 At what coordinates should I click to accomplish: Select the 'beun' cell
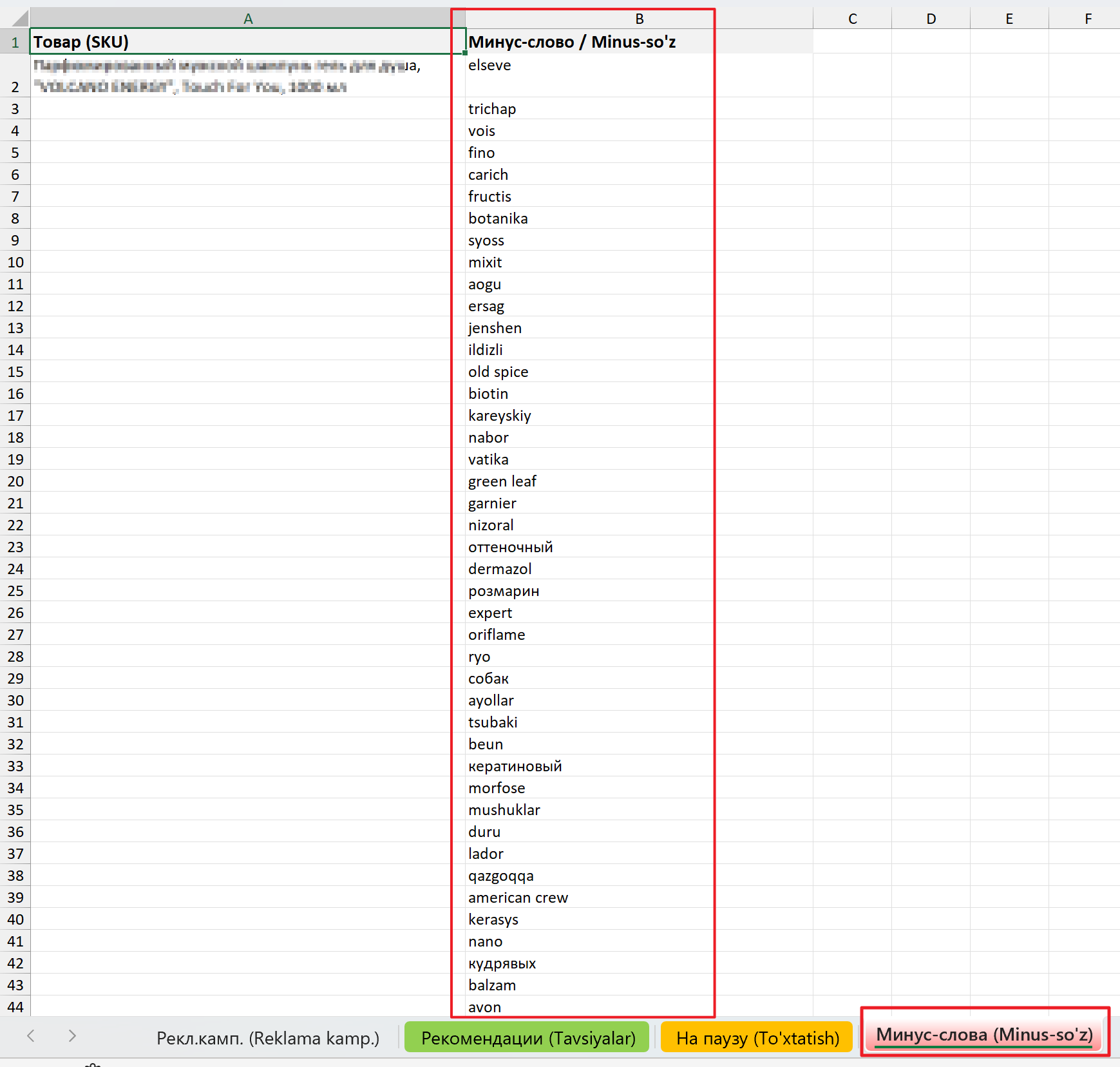click(x=639, y=744)
